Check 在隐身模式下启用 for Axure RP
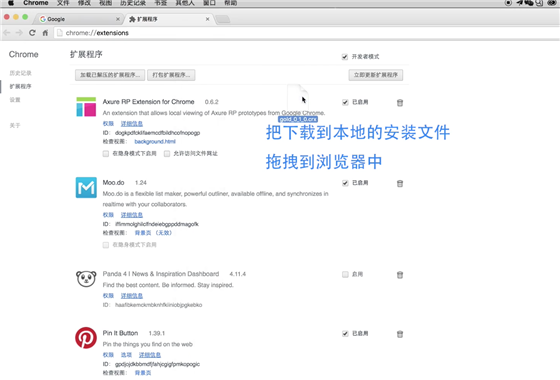This screenshot has width=560, height=380. tap(106, 154)
